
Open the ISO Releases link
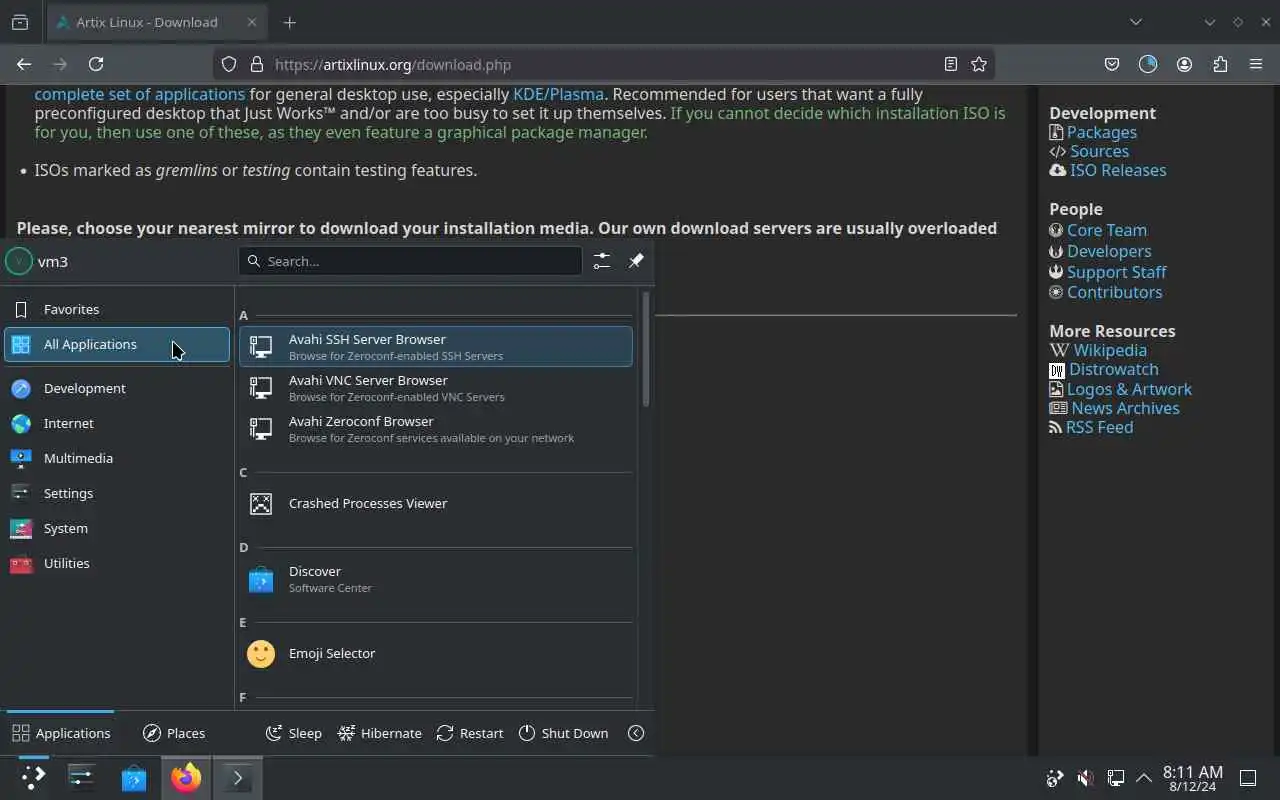click(x=1118, y=170)
